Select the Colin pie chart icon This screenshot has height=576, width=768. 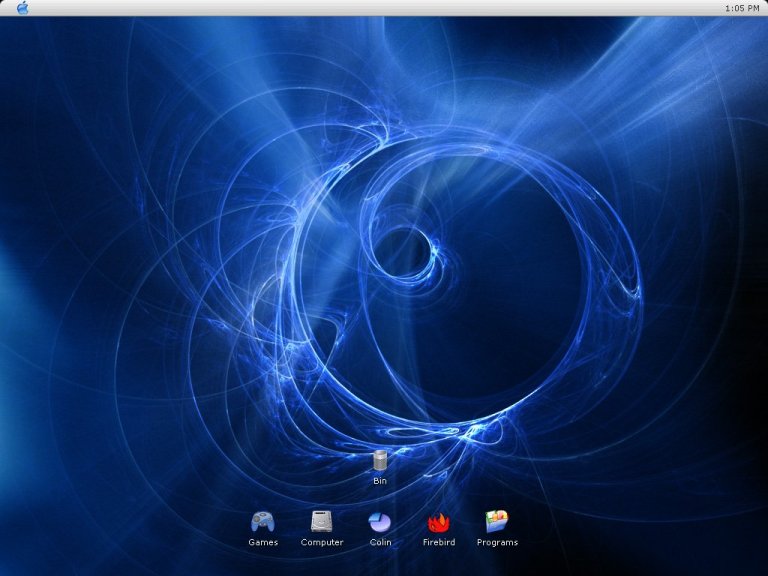[x=380, y=521]
